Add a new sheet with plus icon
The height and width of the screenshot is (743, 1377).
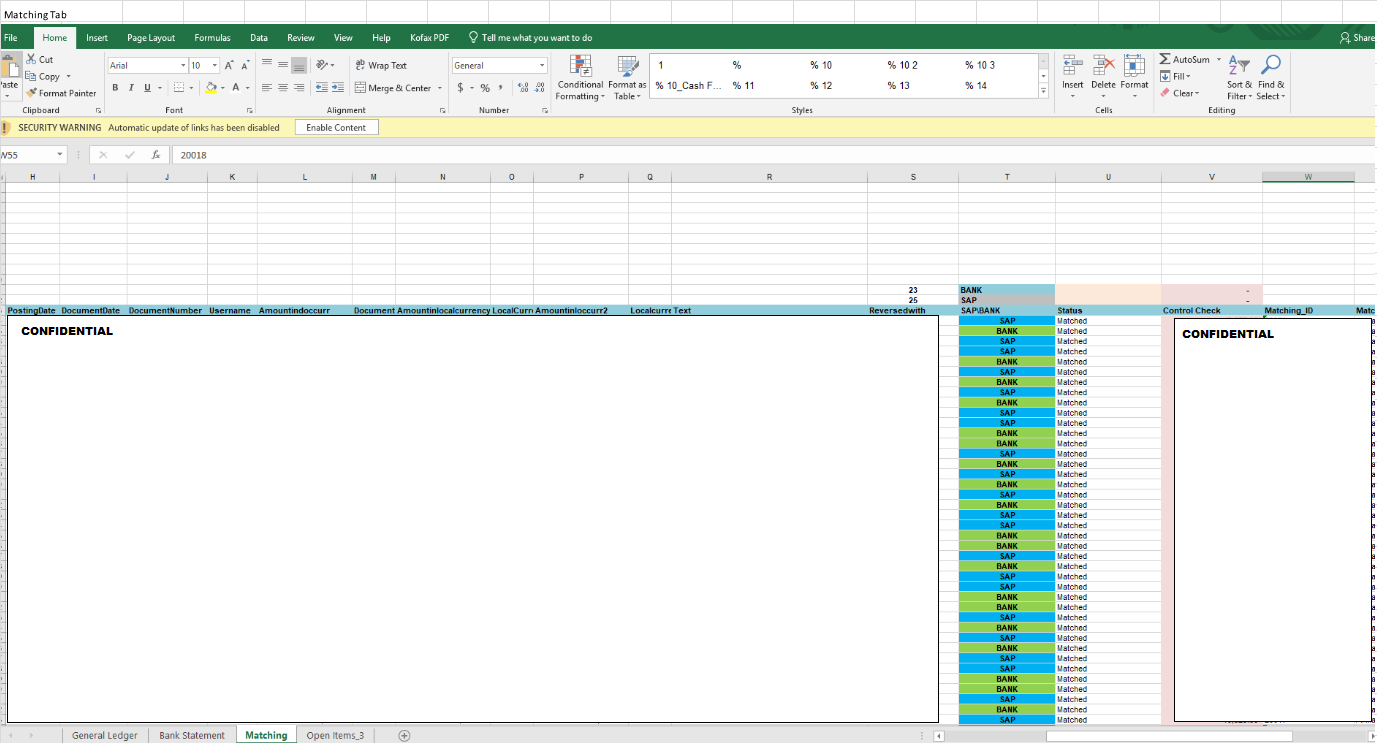pos(404,735)
